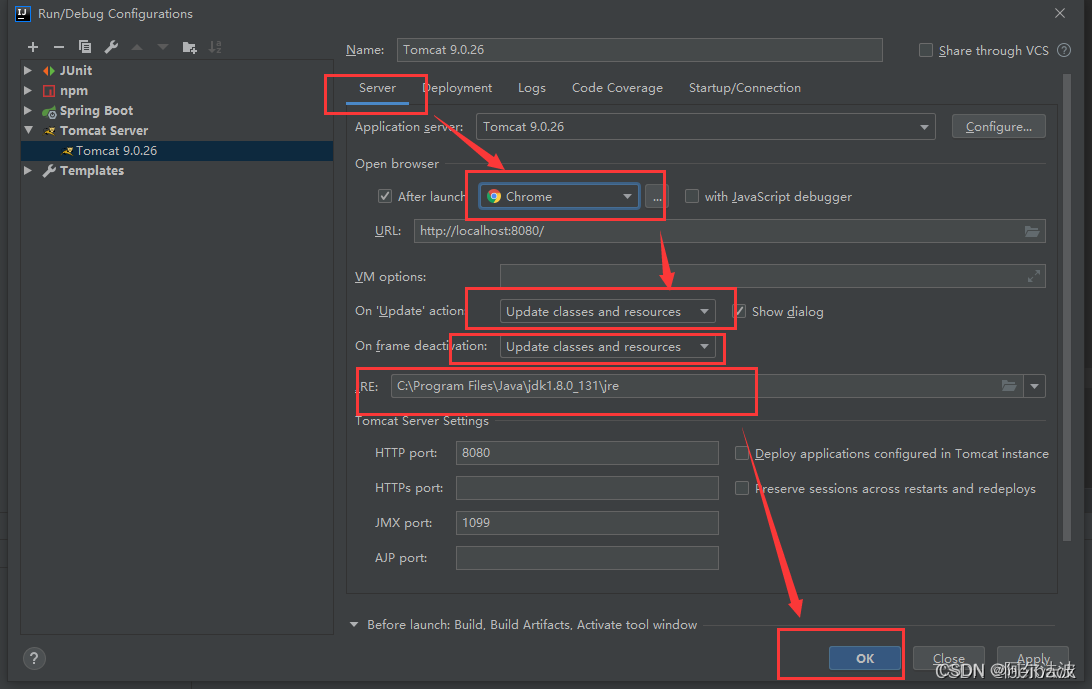Enable with JavaScript debugger checkbox
1092x689 pixels.
(x=692, y=196)
